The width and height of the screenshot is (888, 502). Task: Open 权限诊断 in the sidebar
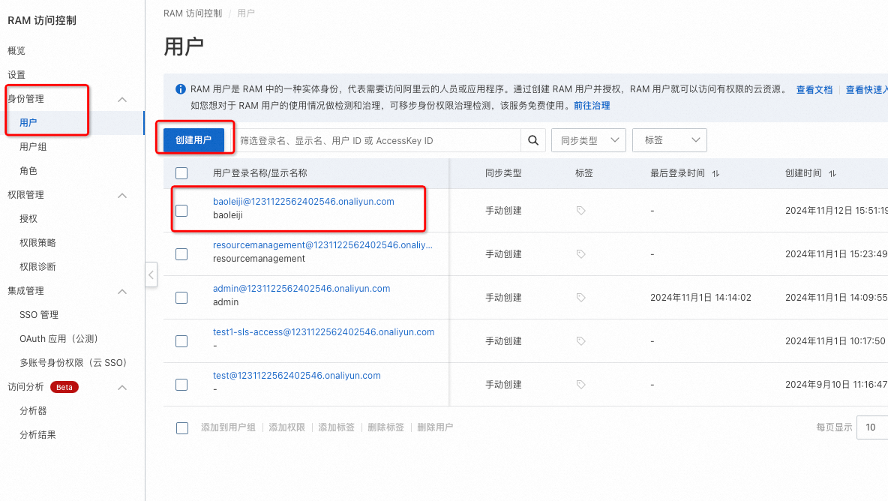point(37,267)
